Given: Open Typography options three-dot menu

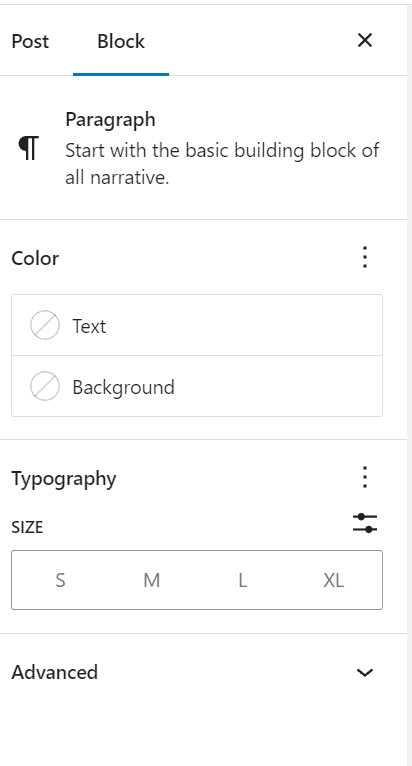Looking at the screenshot, I should 365,477.
